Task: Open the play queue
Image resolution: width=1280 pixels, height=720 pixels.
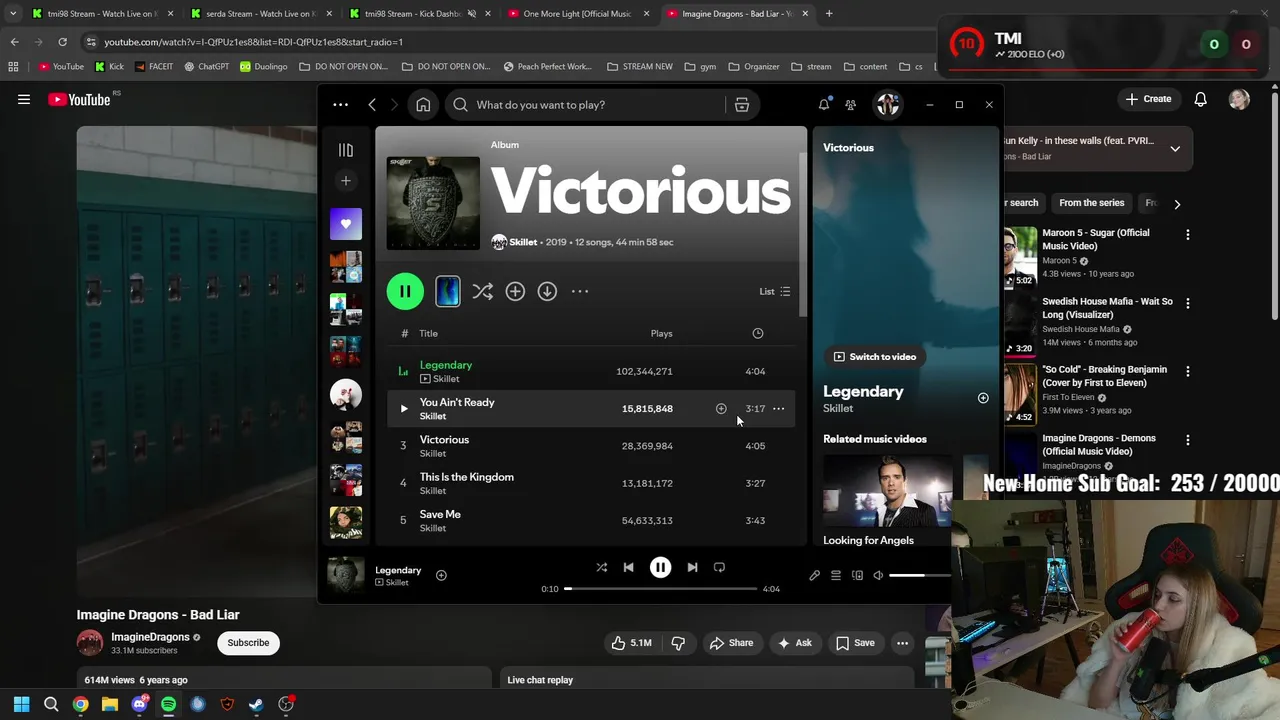Action: click(x=836, y=575)
